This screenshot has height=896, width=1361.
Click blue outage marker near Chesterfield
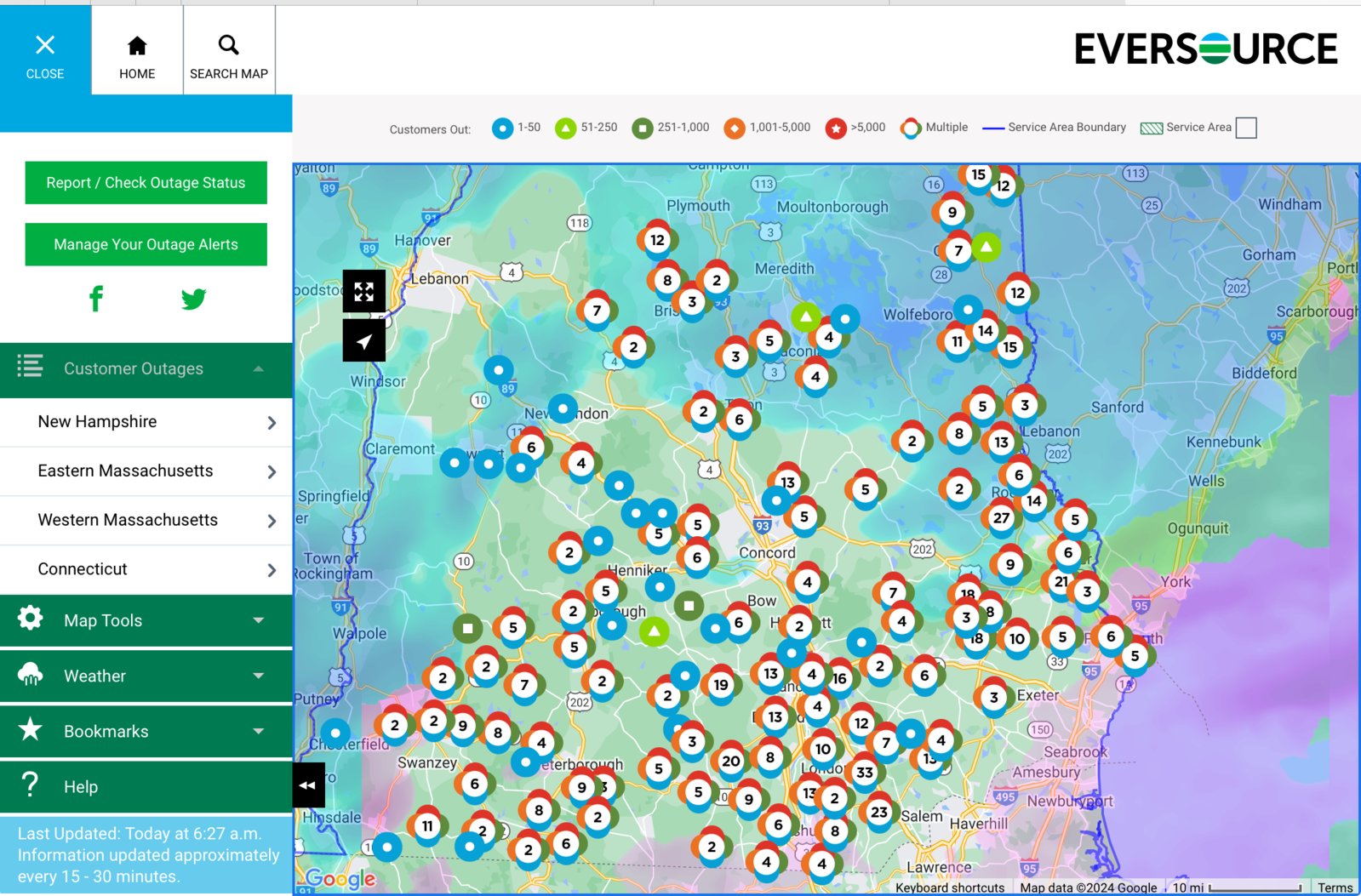335,733
